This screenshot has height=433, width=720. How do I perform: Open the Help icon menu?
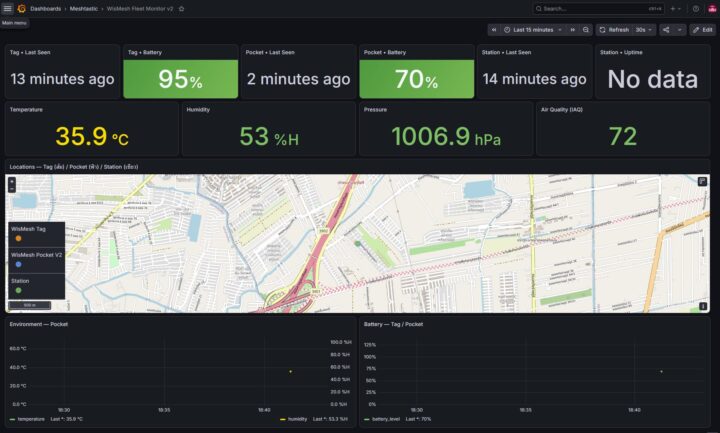(x=696, y=9)
